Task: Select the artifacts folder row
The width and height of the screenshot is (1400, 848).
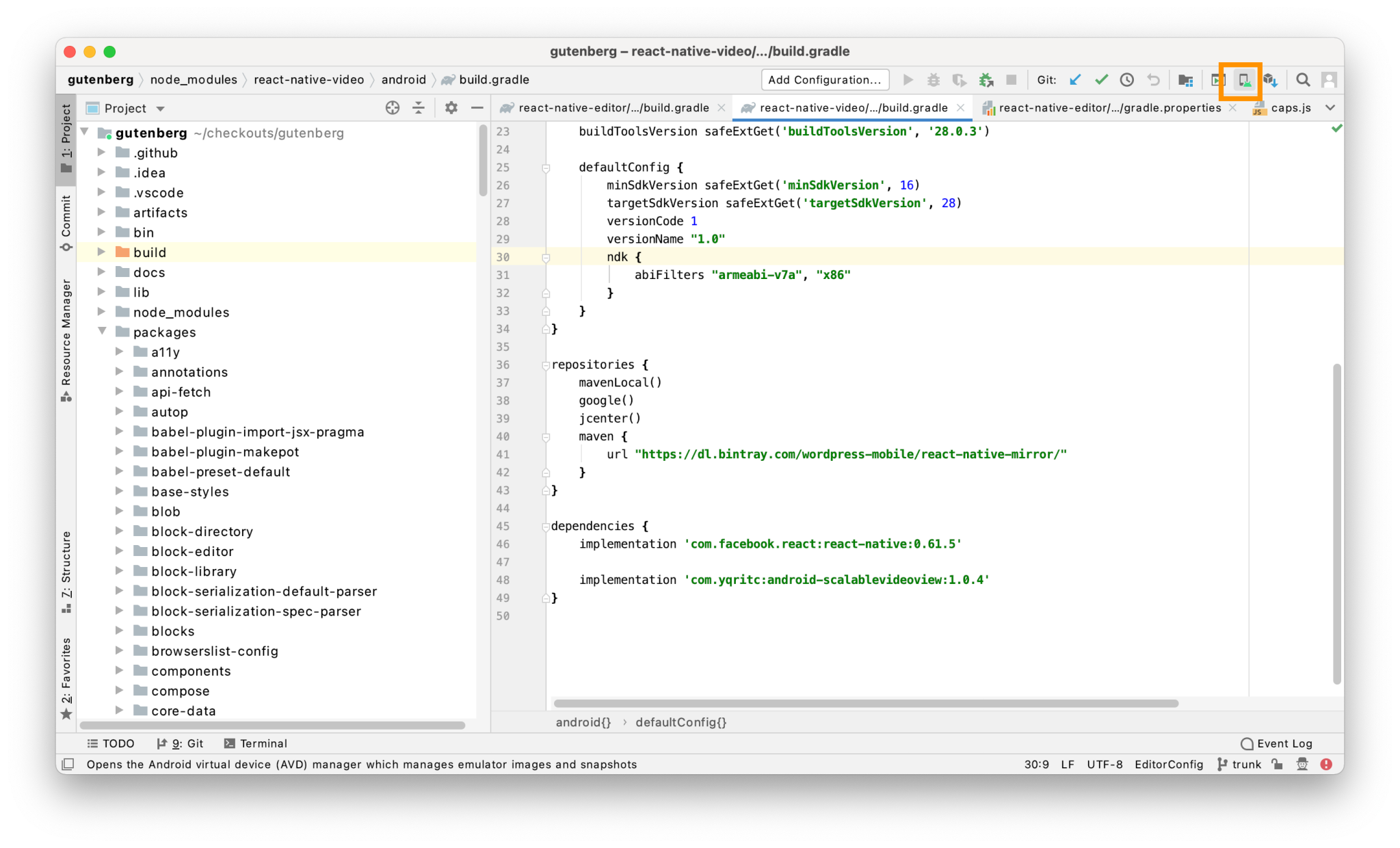Action: pos(277,212)
